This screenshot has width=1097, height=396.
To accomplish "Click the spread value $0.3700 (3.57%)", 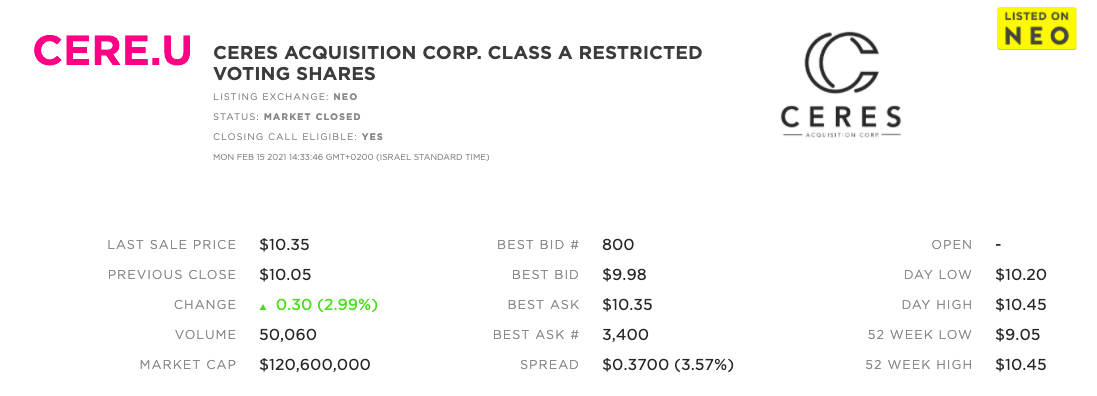I will pos(667,365).
